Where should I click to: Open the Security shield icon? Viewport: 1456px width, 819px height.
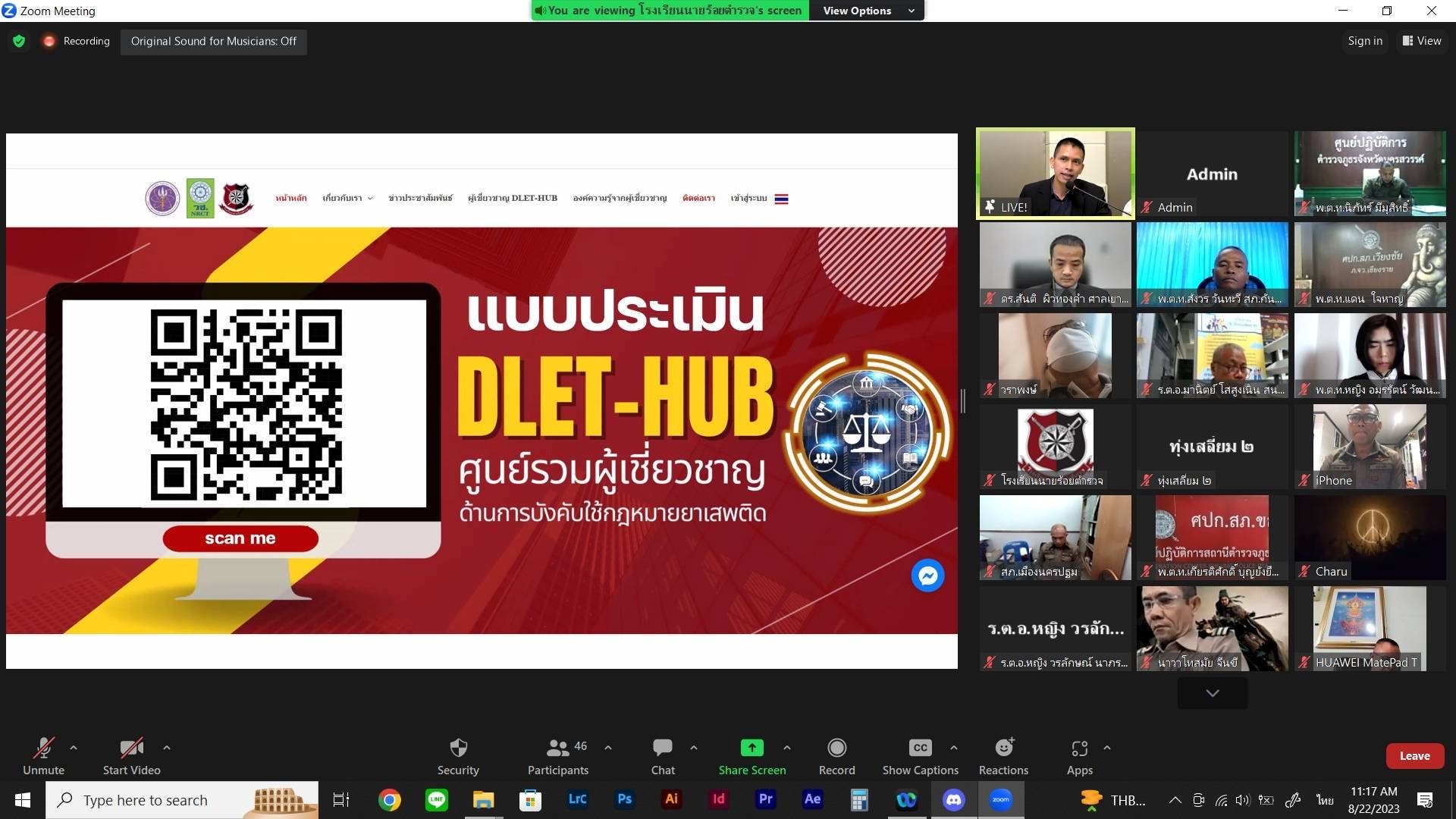point(458,748)
